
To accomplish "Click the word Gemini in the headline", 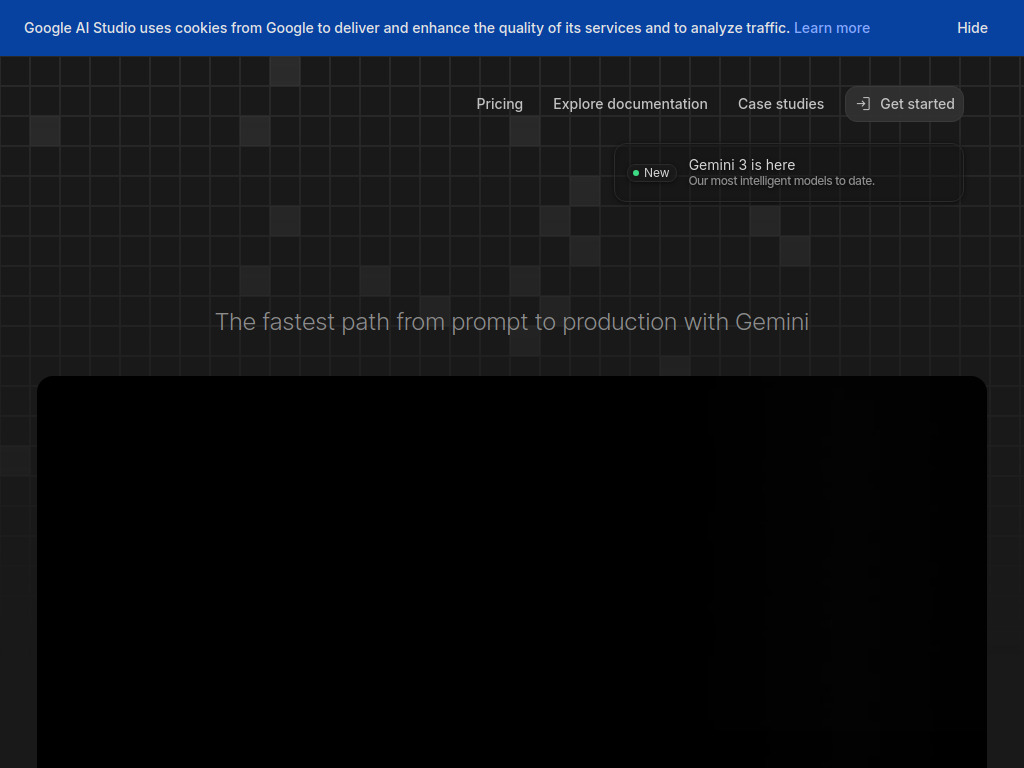I will (772, 322).
